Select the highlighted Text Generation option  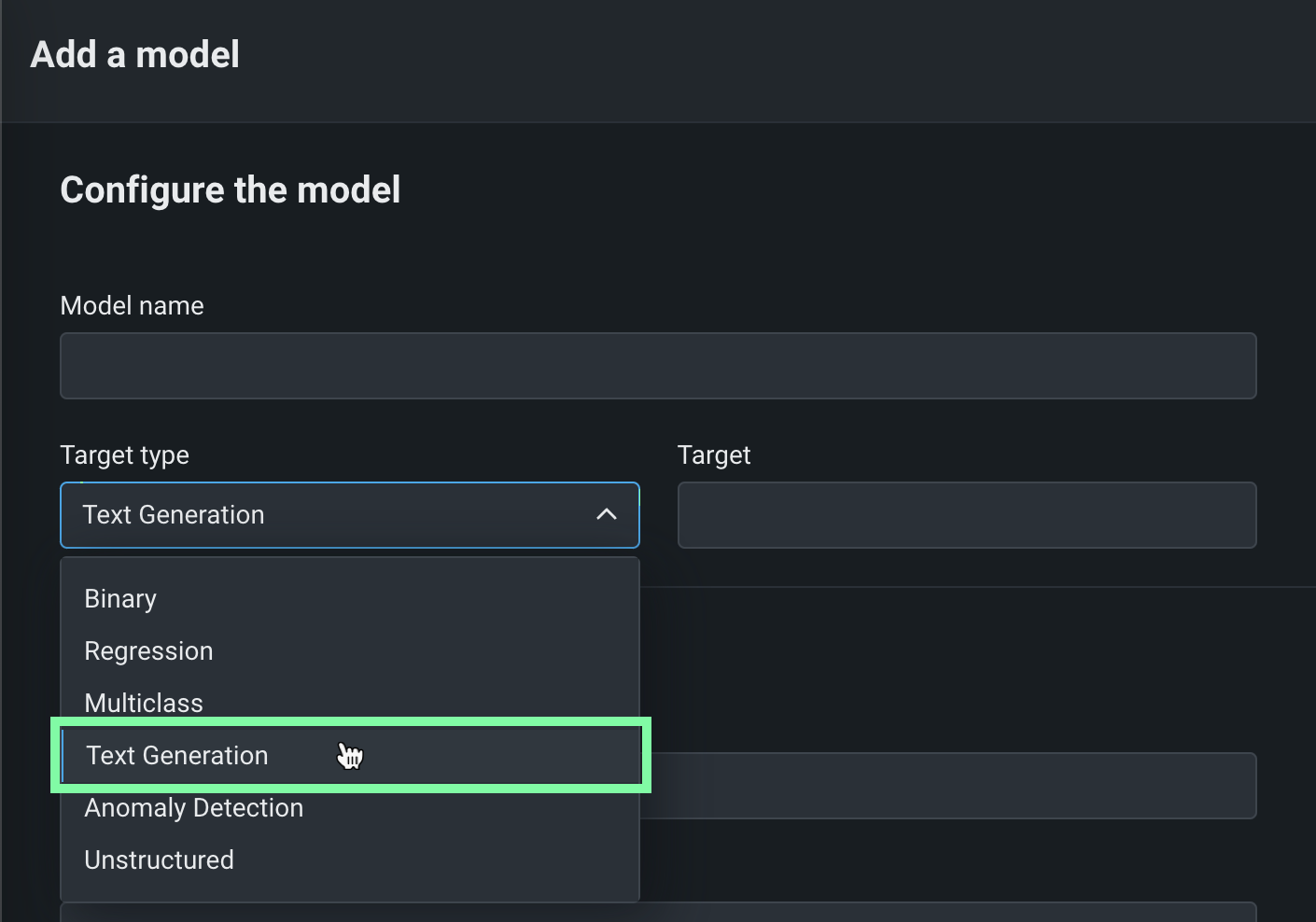177,756
